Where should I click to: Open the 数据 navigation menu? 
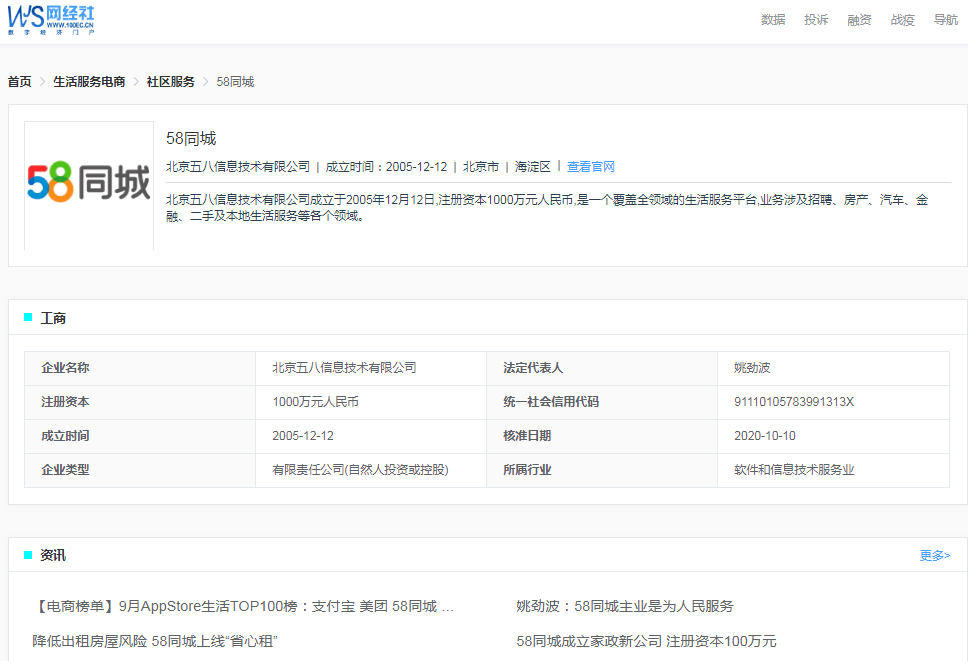coord(773,20)
